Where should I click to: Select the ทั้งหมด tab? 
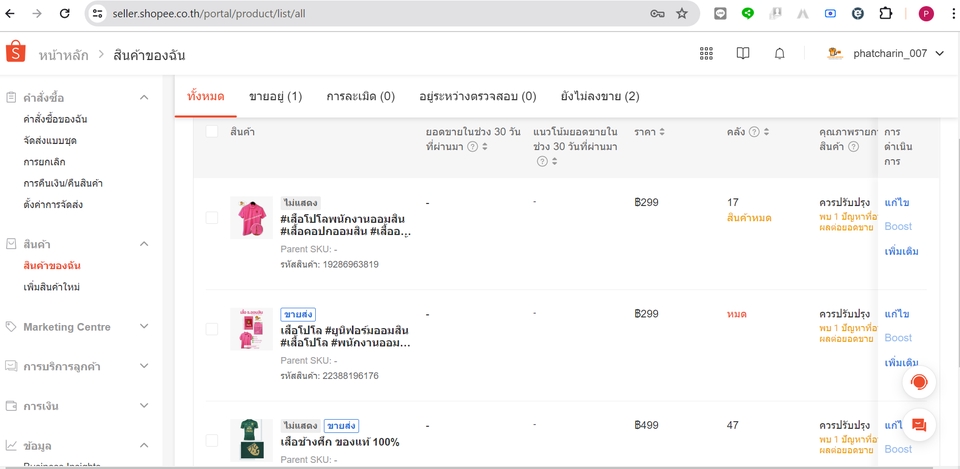[x=206, y=96]
